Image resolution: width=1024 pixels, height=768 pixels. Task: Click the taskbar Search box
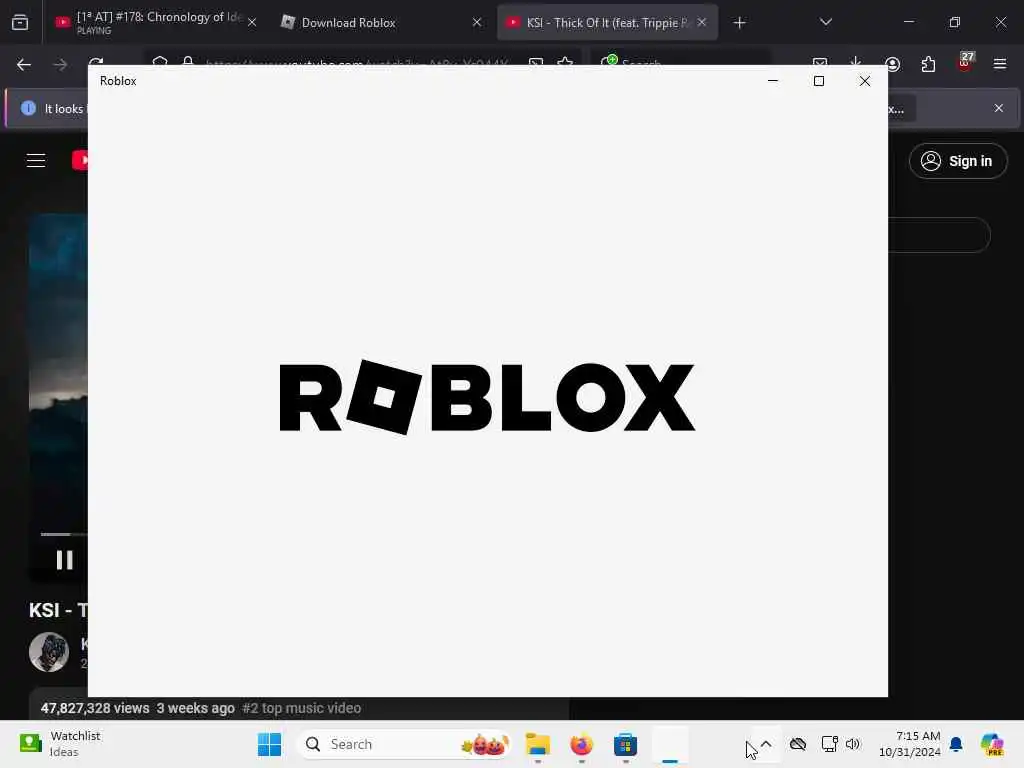(x=404, y=744)
